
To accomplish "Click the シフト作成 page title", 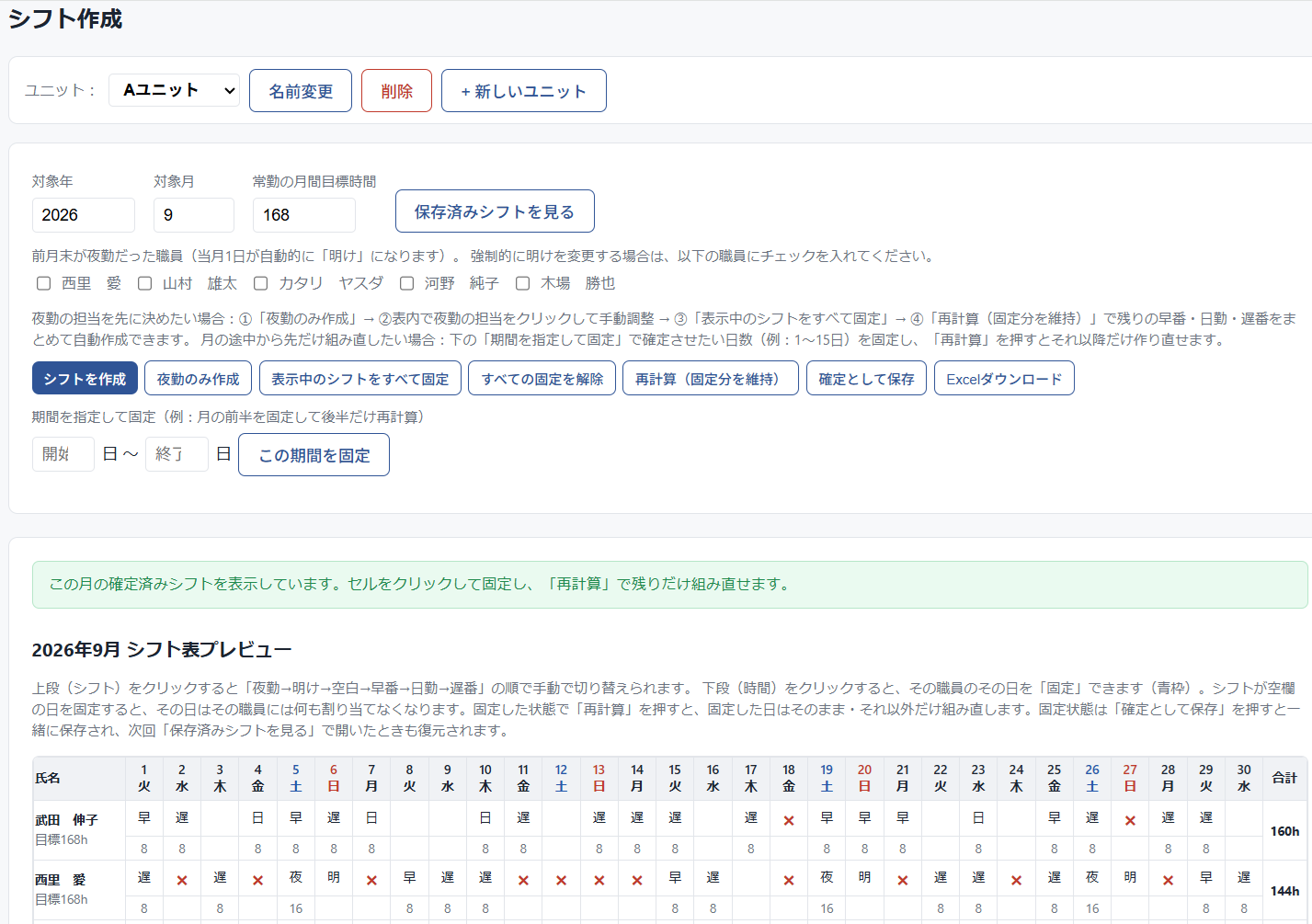I will (65, 19).
